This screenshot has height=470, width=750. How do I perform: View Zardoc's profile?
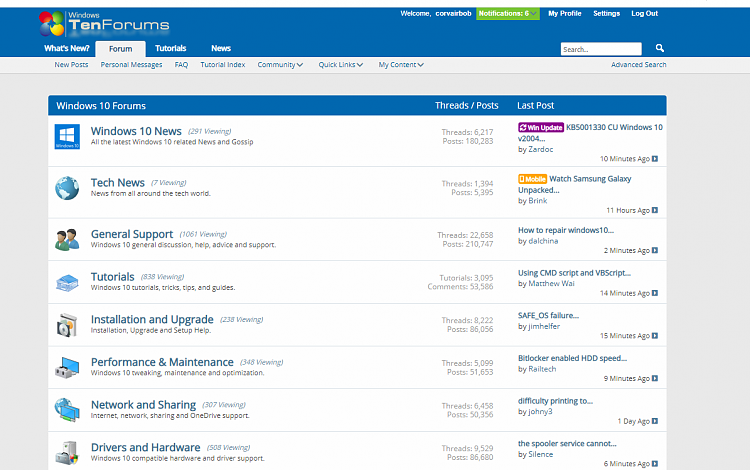click(540, 150)
